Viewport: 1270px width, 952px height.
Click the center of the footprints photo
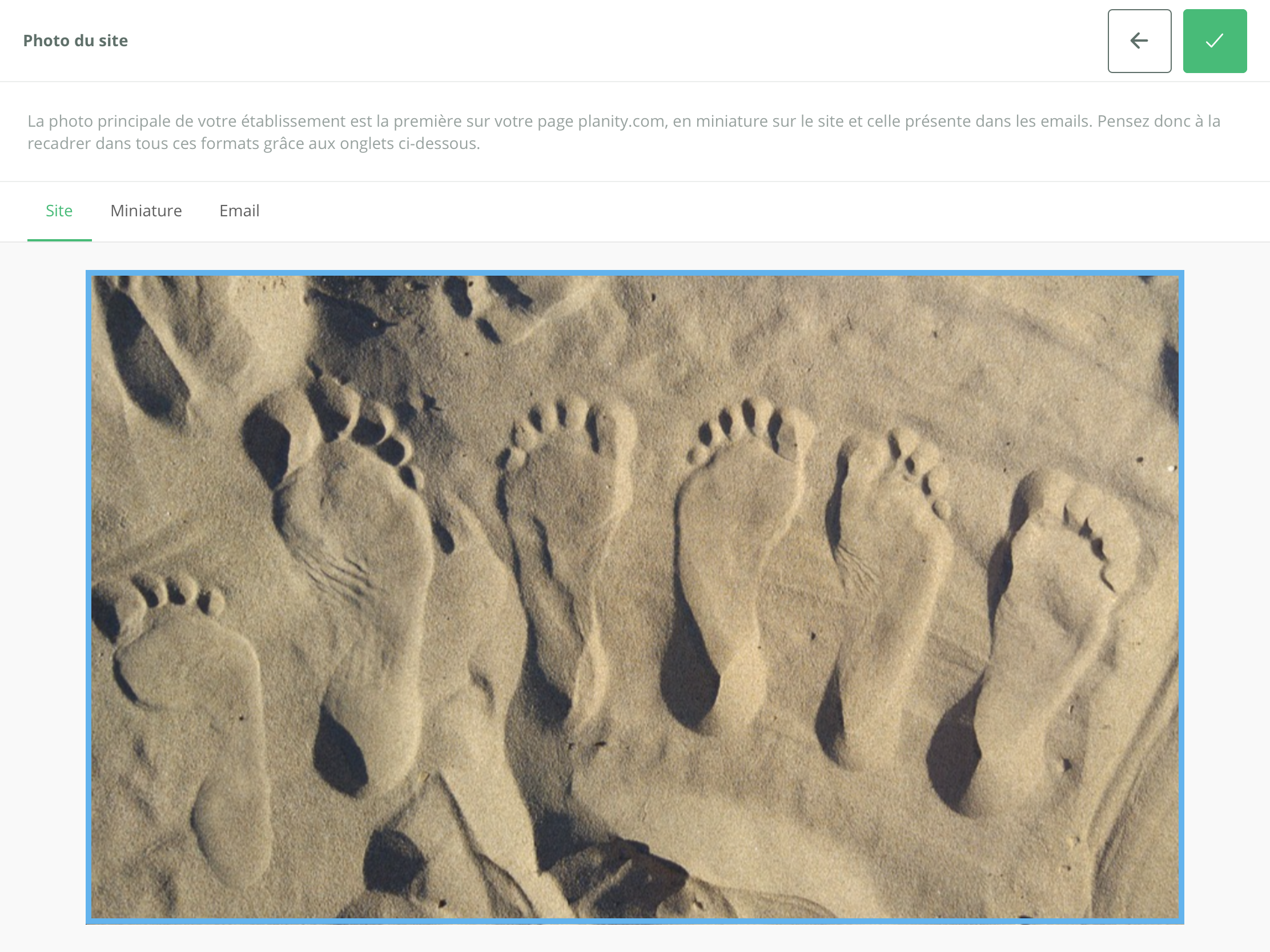pyautogui.click(x=634, y=597)
